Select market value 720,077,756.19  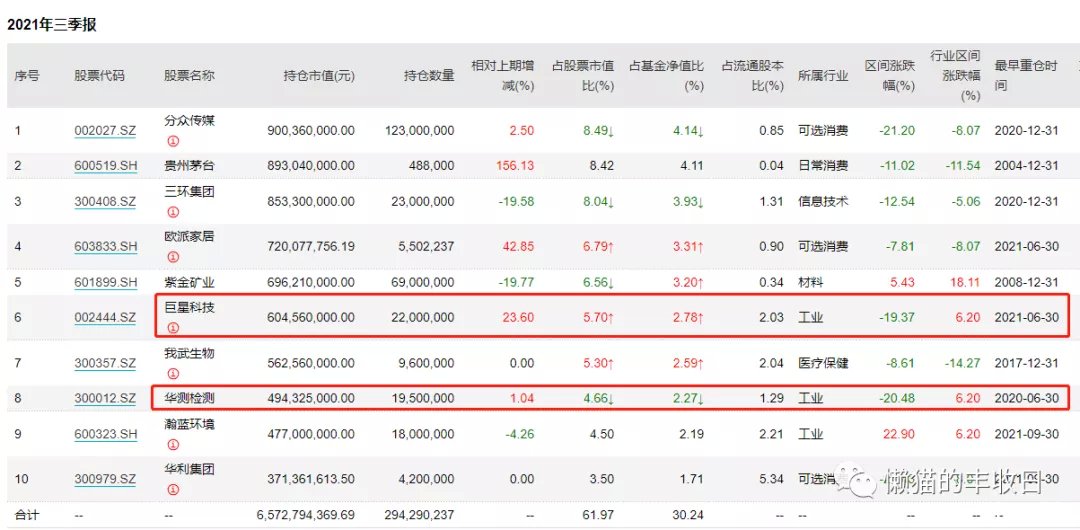point(311,247)
